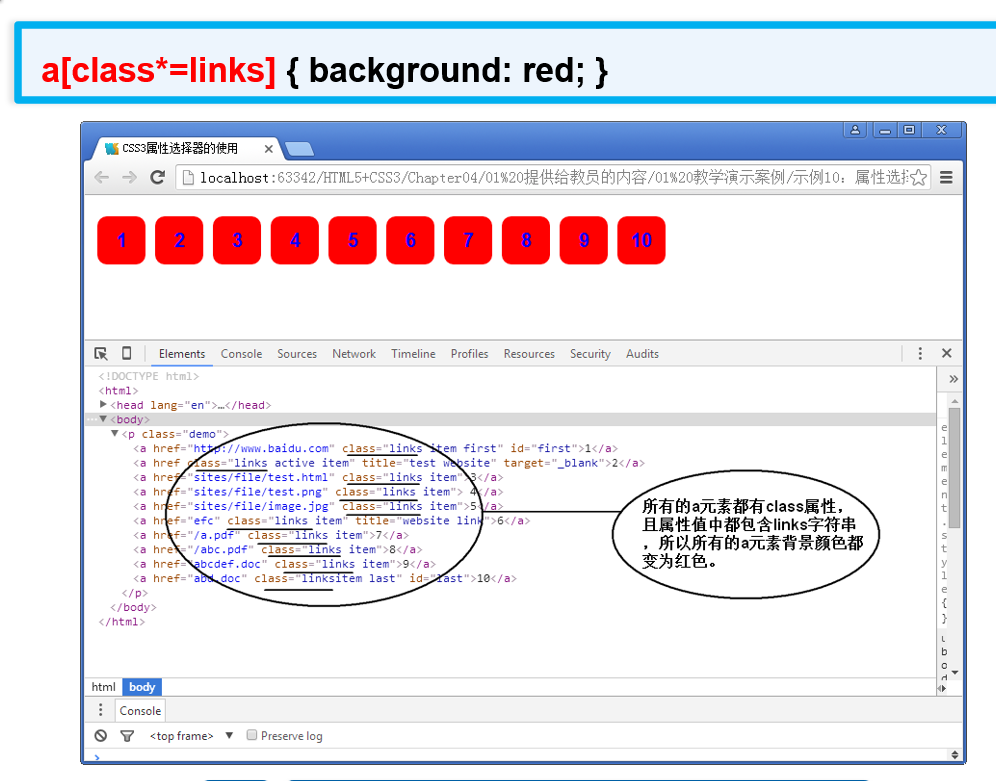The image size is (996, 781).
Task: Activate the inspect element picker icon
Action: [100, 354]
